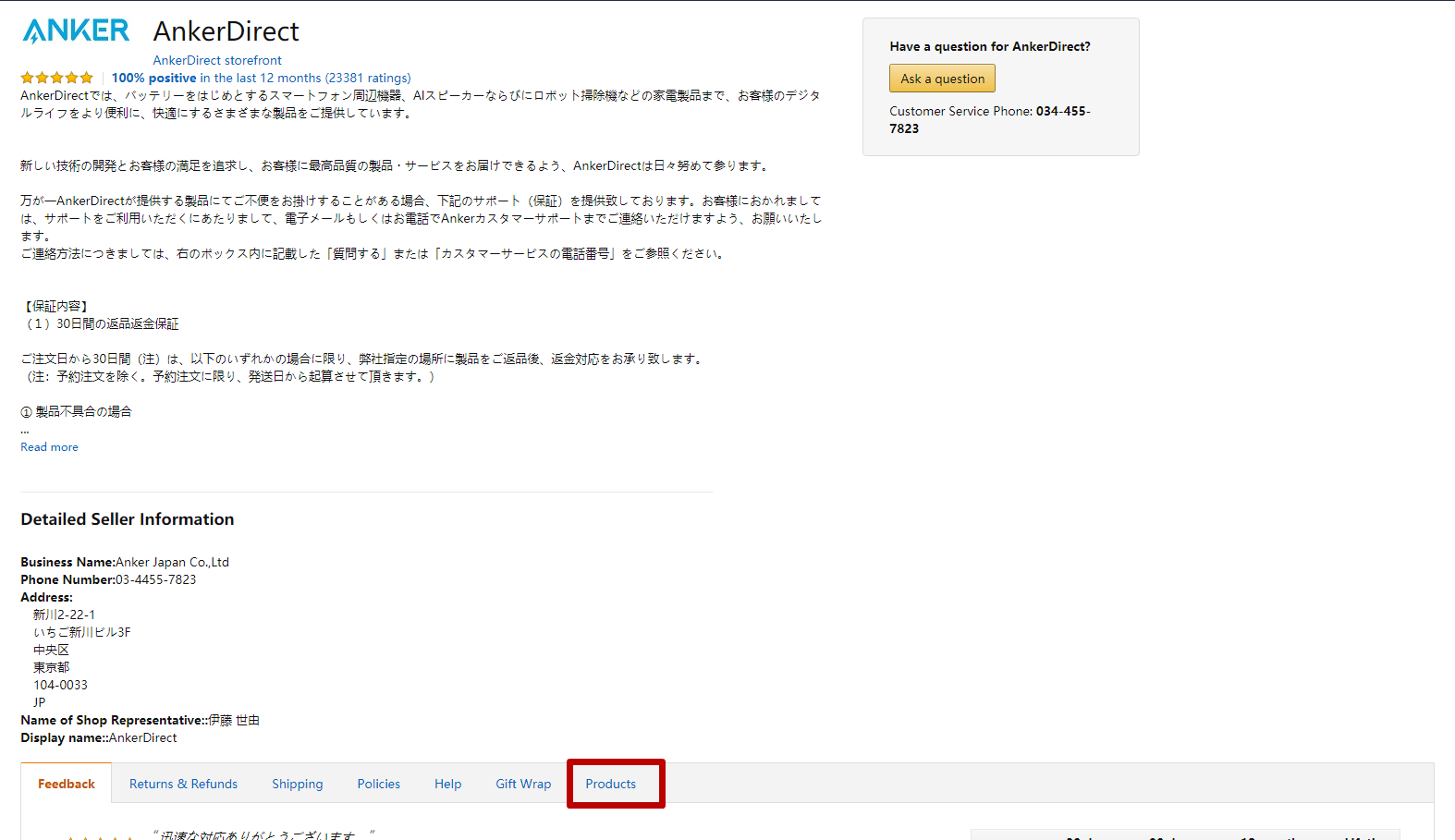
Task: Open the Help tab
Action: click(x=448, y=784)
